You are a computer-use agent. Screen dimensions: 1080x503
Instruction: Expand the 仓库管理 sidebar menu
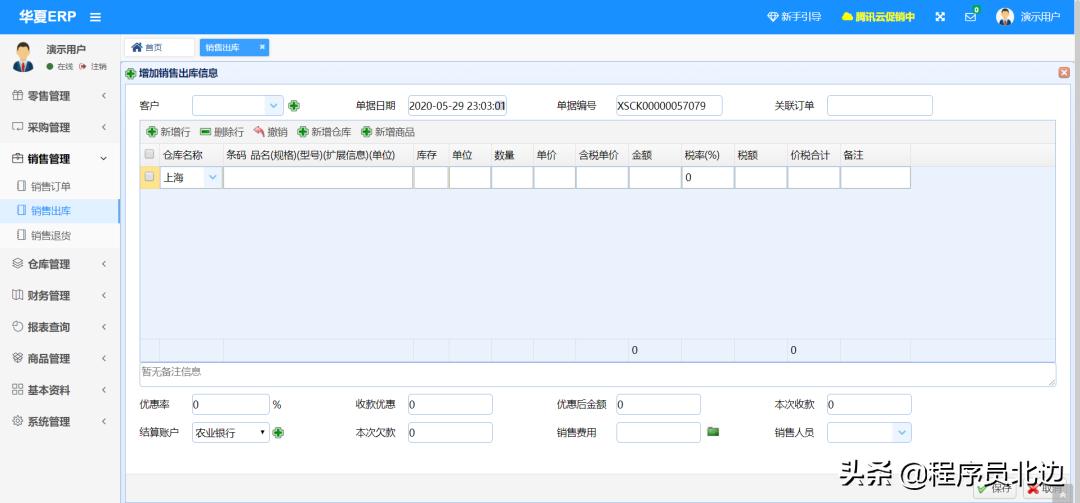pos(60,264)
